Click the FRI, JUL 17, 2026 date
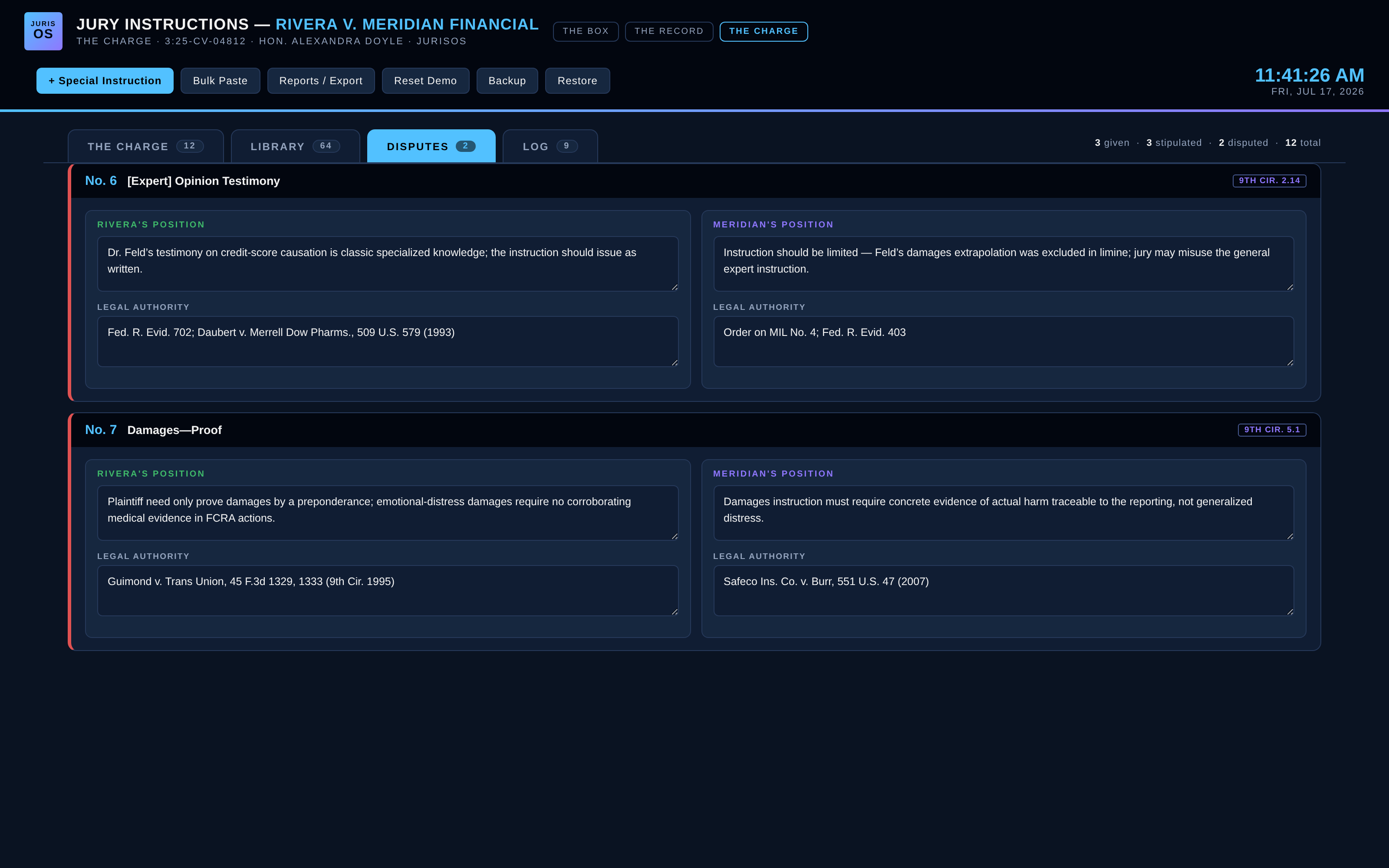The image size is (1389, 868). (1317, 92)
